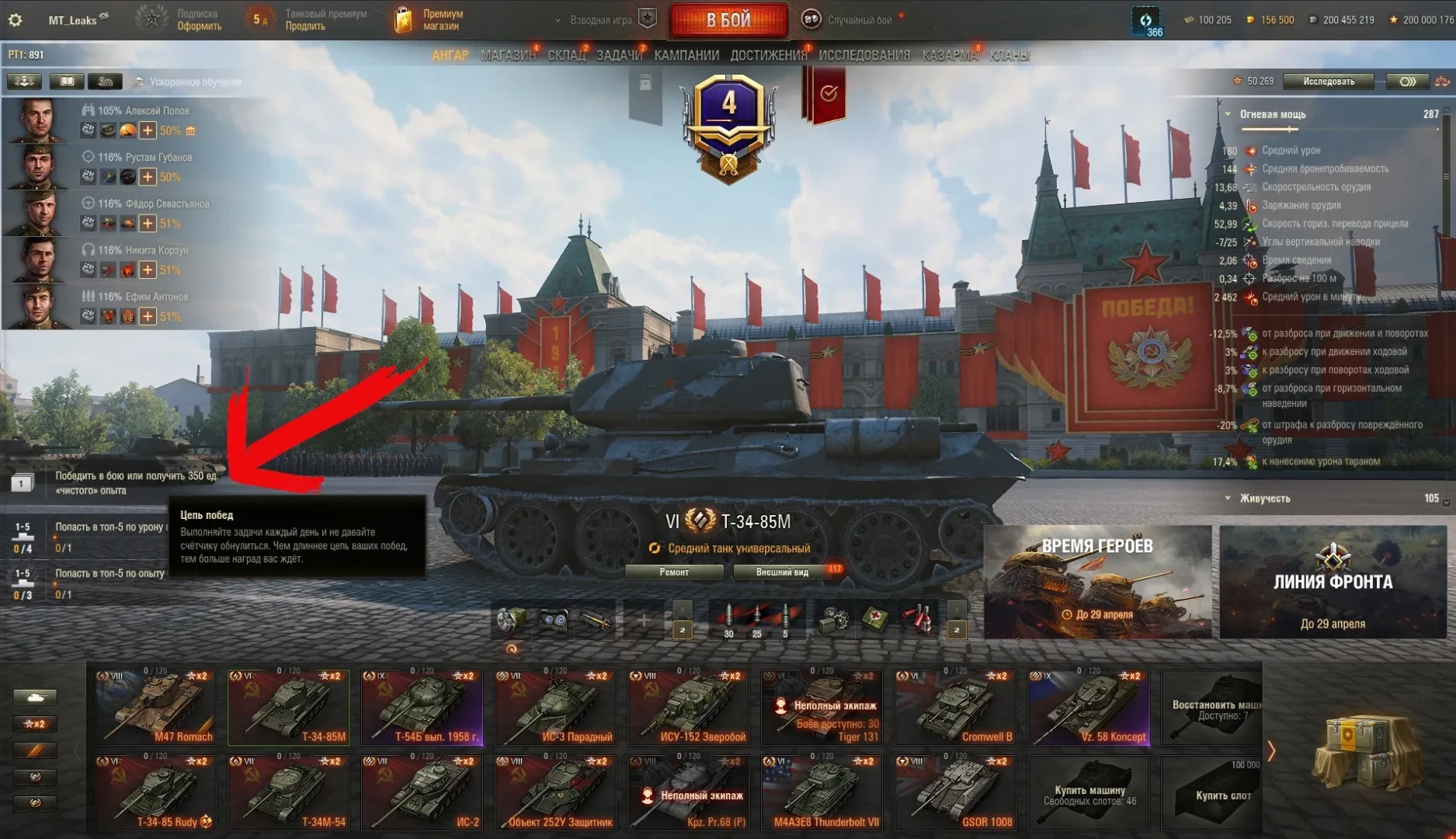Click the В БОЙ battle button

728,20
